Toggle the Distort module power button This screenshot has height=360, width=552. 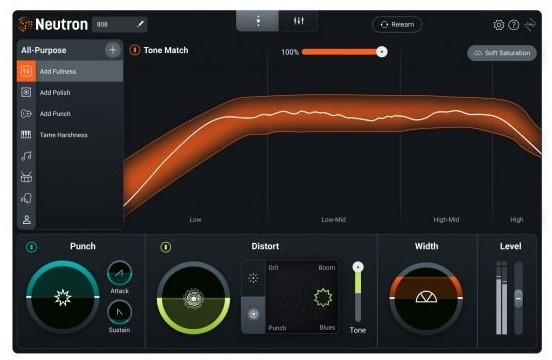(166, 247)
